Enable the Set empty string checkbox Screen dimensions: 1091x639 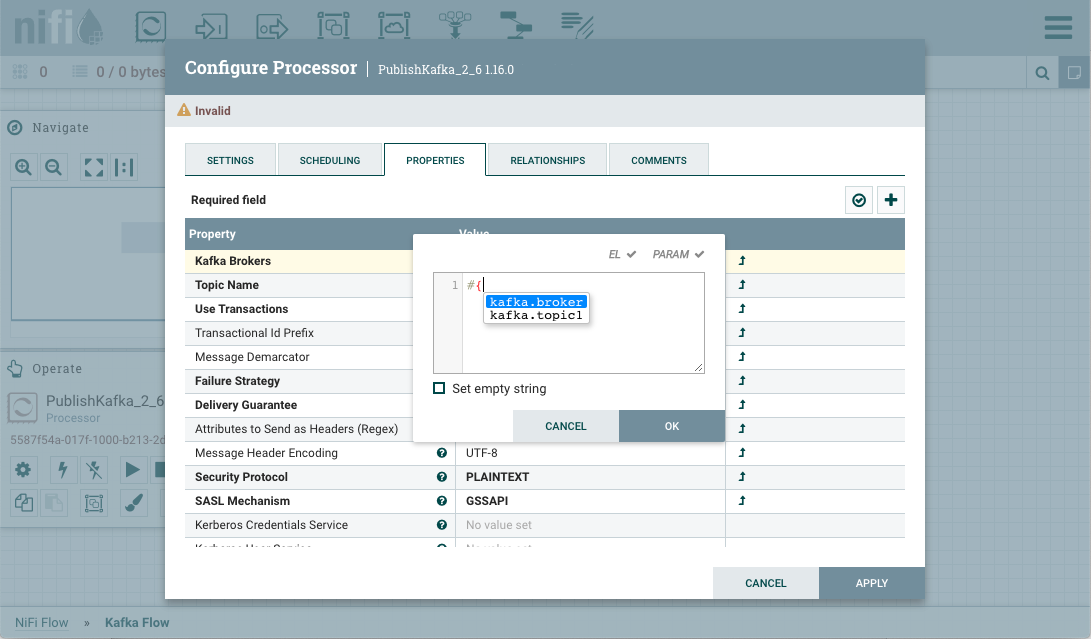[439, 388]
